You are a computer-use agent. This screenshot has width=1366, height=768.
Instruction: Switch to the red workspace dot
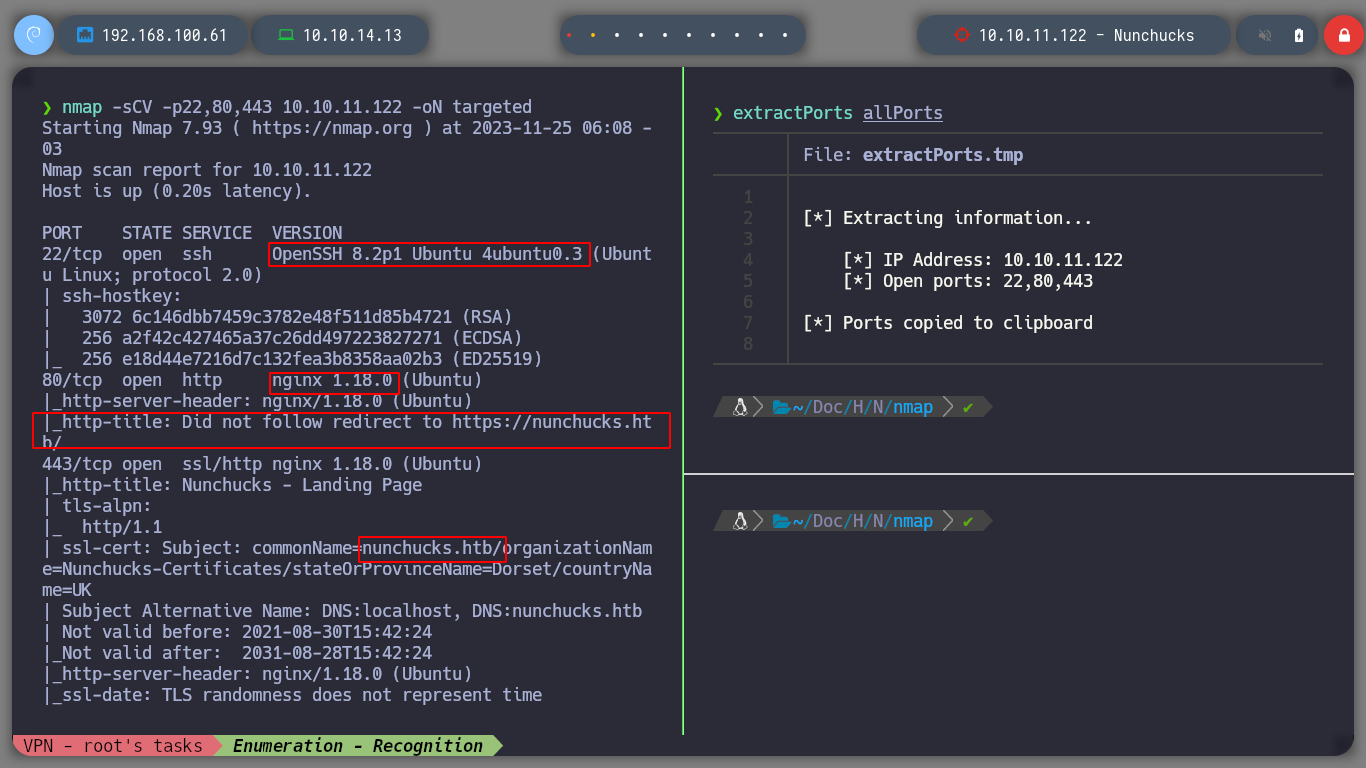click(569, 35)
